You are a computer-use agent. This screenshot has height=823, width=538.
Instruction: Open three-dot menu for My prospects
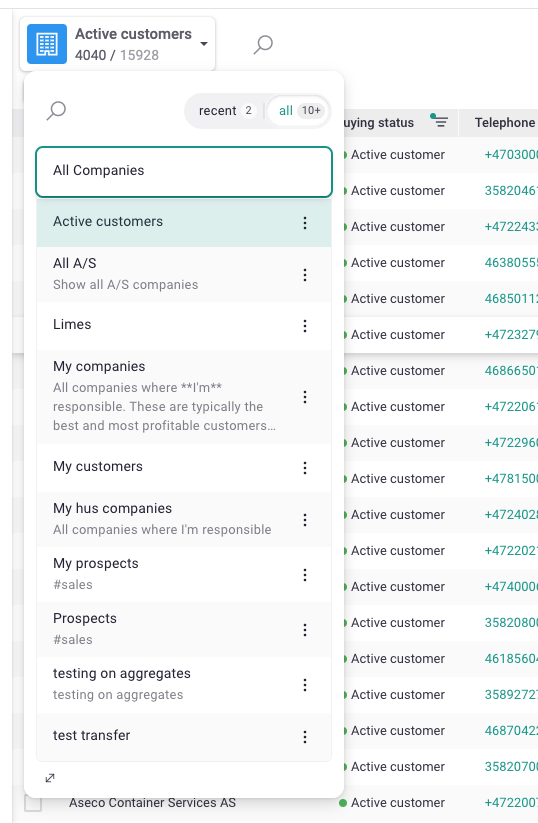point(305,575)
